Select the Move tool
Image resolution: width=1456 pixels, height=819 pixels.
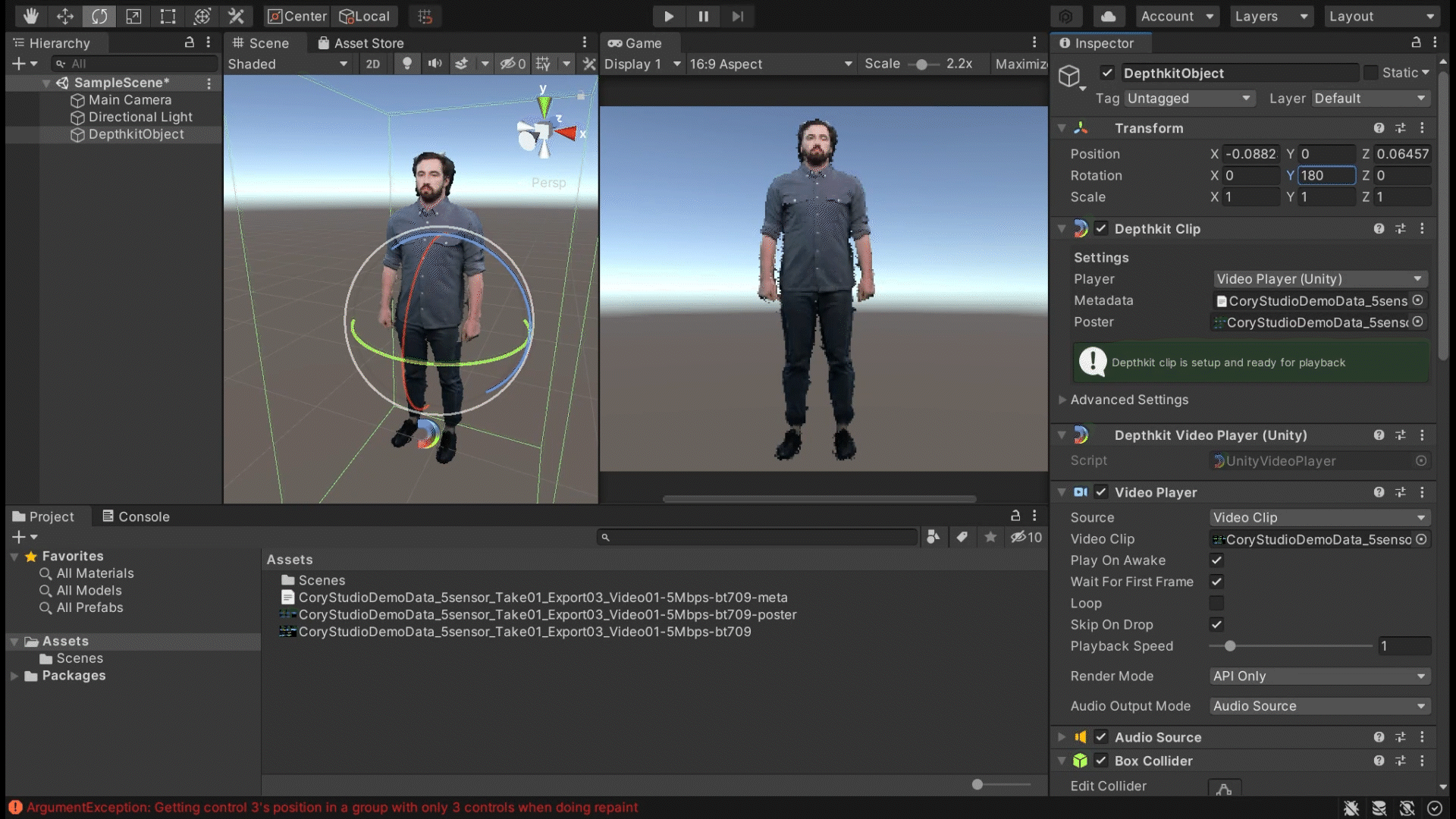click(65, 16)
